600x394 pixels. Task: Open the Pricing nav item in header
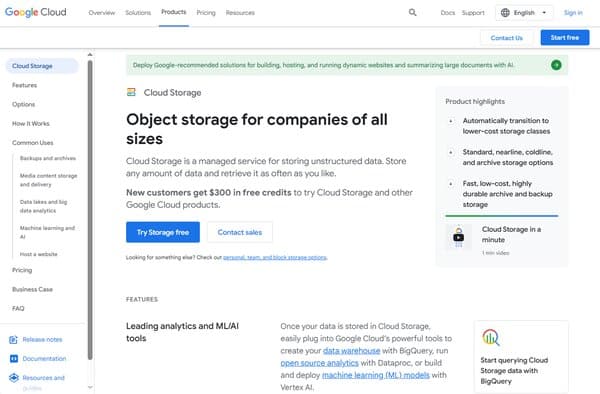[206, 13]
